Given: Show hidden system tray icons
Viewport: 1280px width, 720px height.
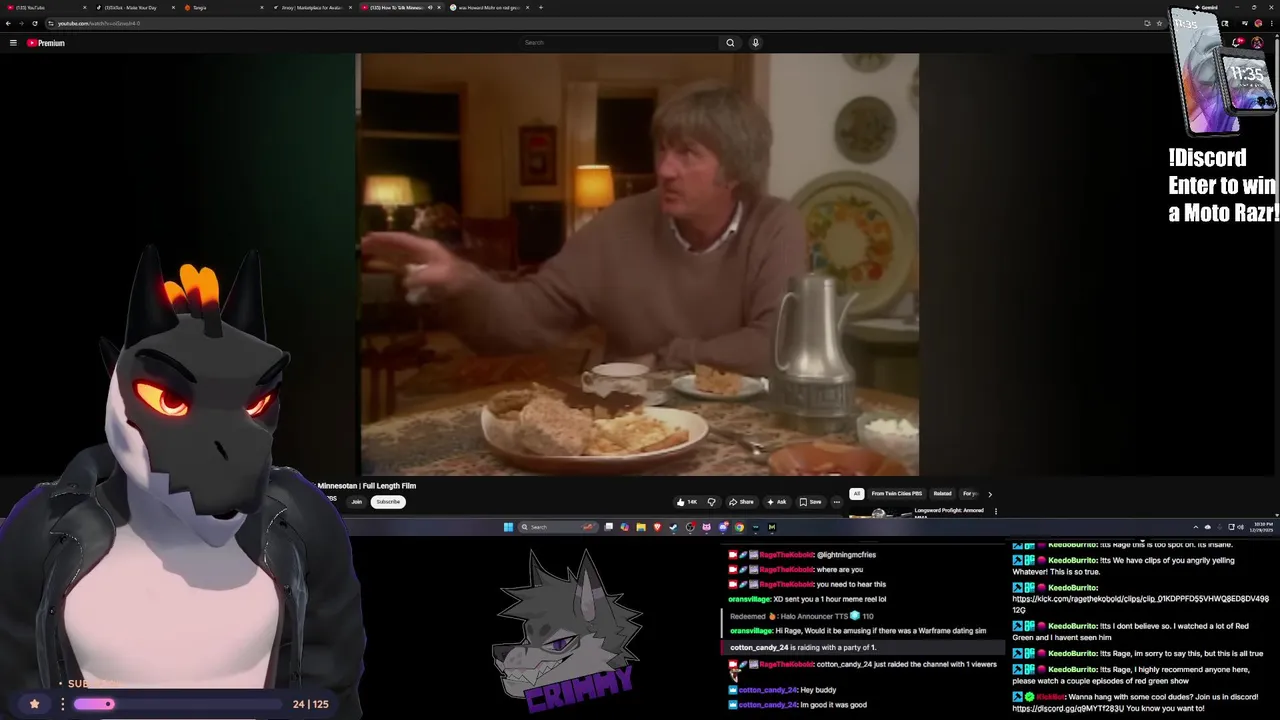Looking at the screenshot, I should [1196, 527].
